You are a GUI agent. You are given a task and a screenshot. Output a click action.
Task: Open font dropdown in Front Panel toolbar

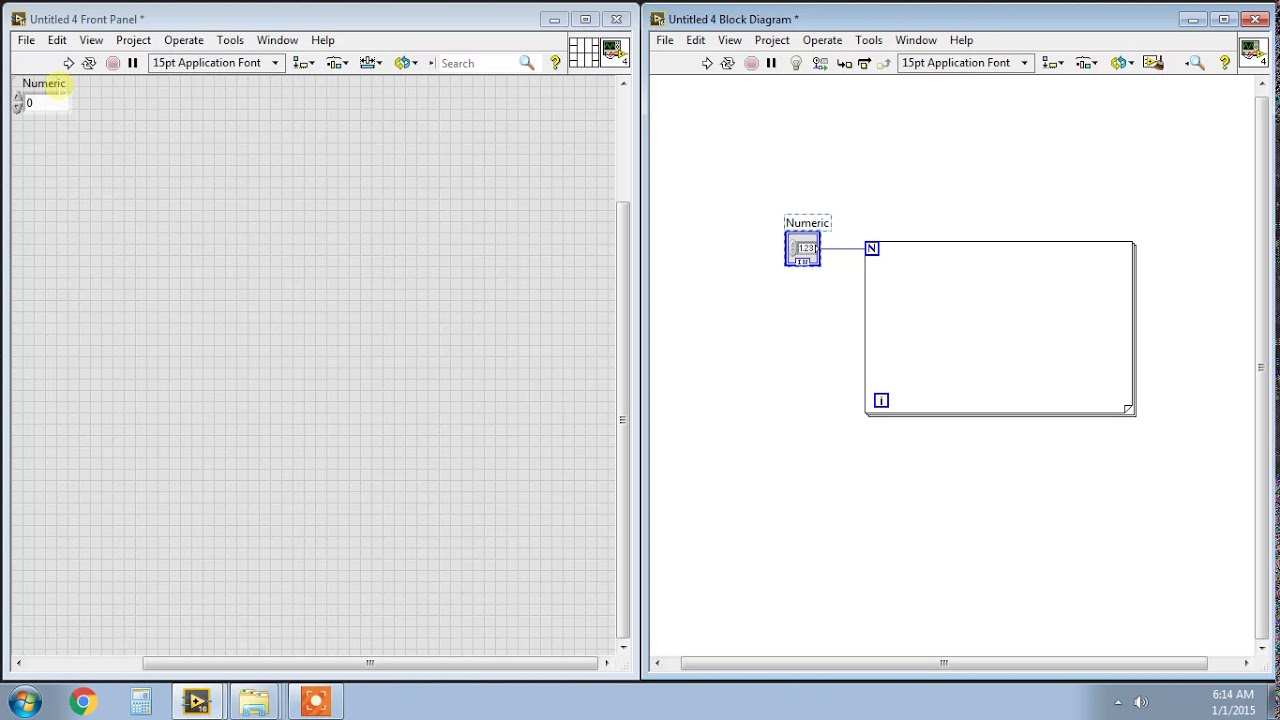(216, 63)
